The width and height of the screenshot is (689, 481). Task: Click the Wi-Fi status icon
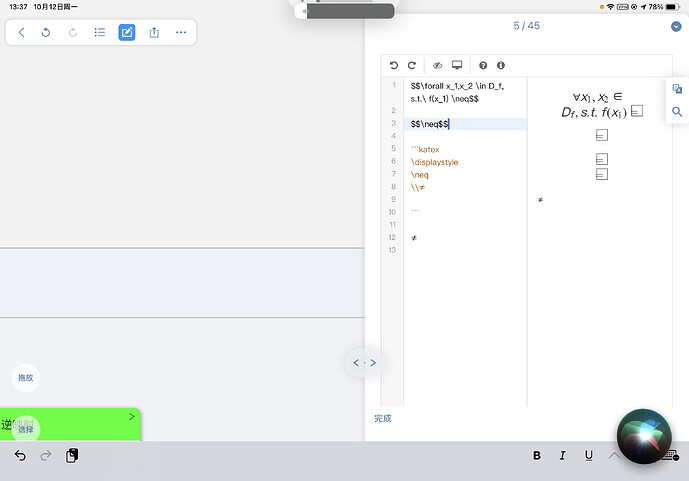tap(610, 7)
